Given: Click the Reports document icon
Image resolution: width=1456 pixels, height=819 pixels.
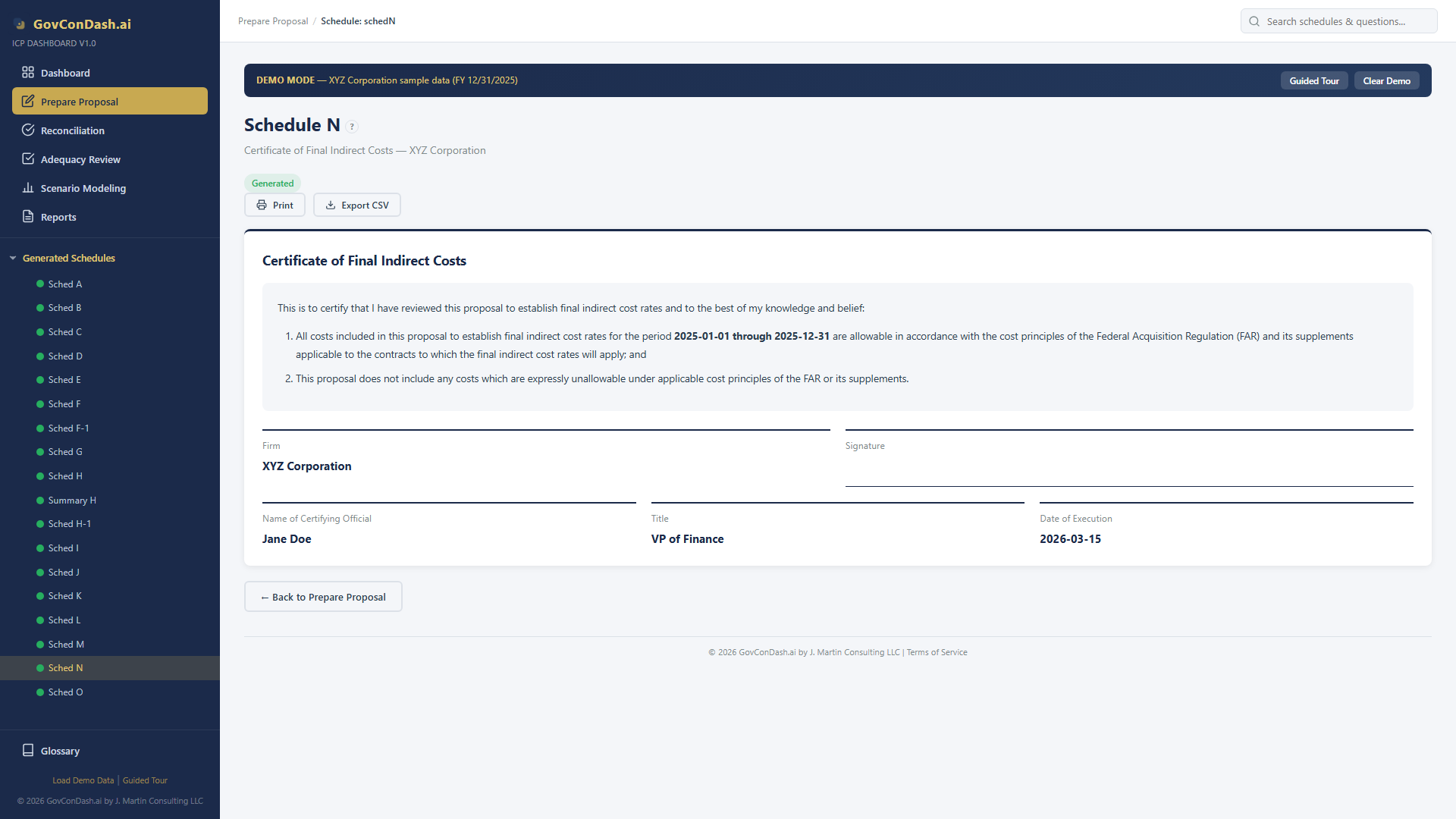Looking at the screenshot, I should (28, 217).
